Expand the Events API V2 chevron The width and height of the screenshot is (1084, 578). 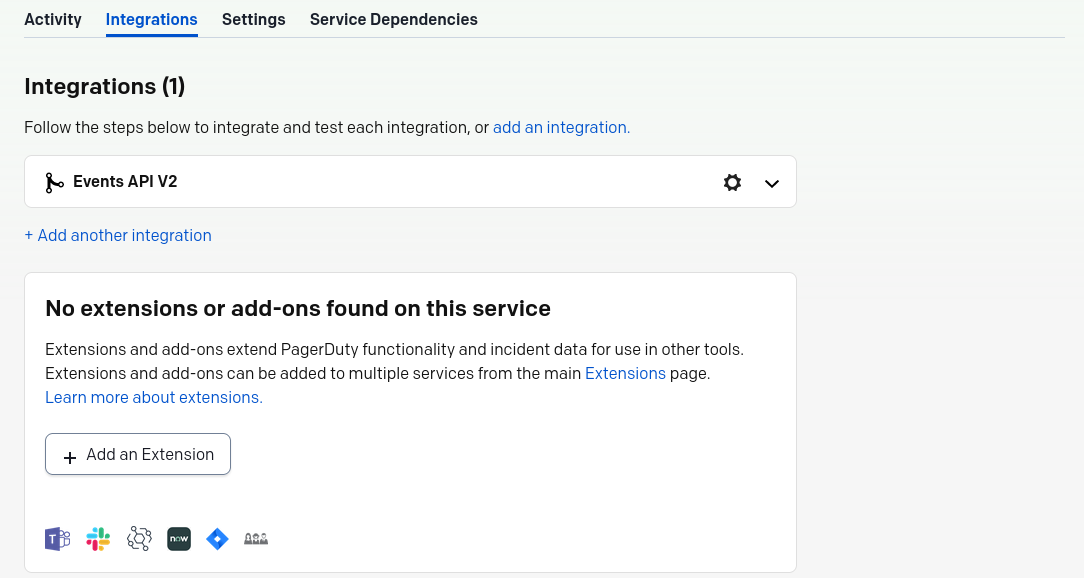(x=772, y=183)
